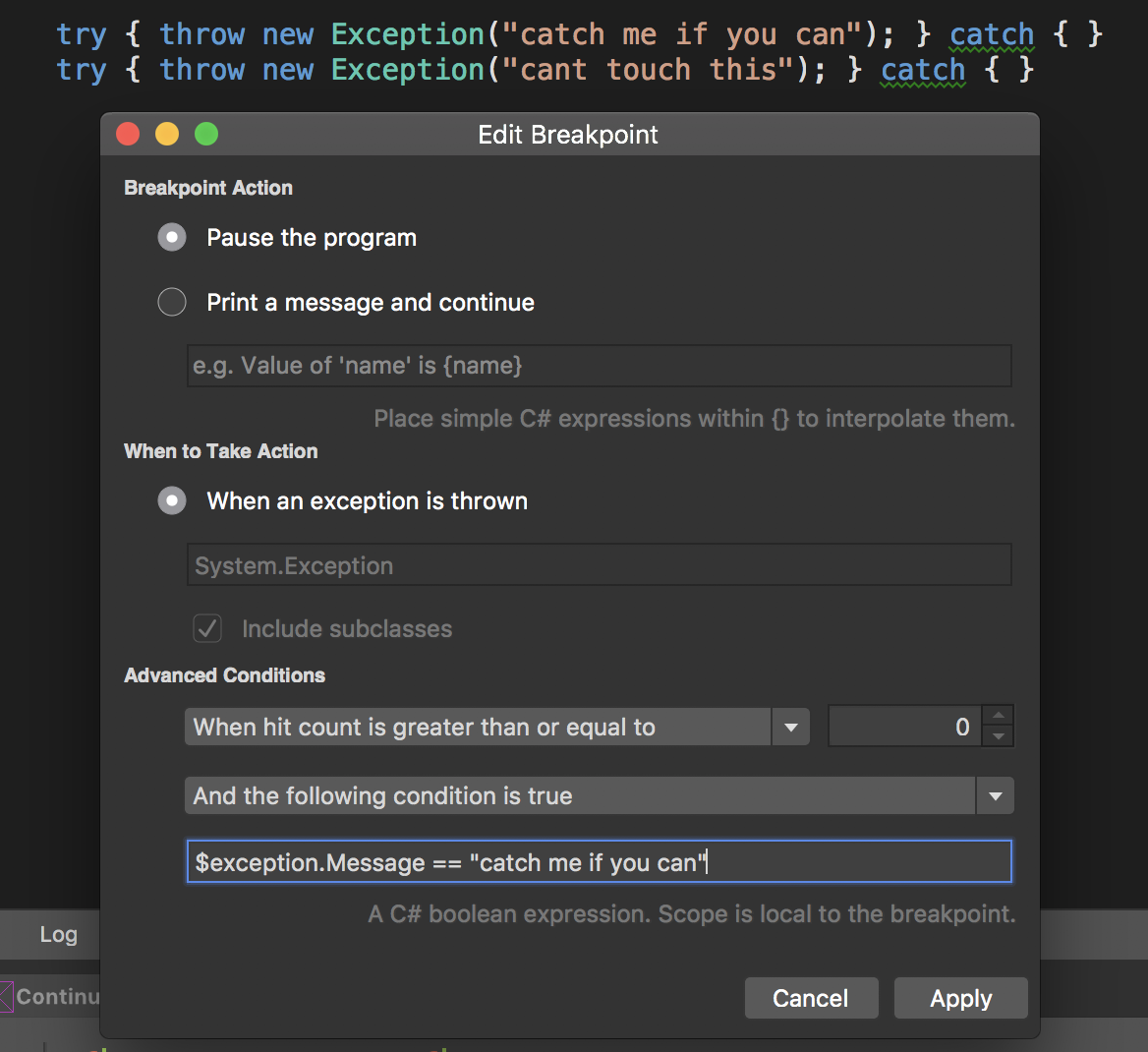Close the Edit Breakpoint window
The image size is (1148, 1052).
click(x=128, y=134)
